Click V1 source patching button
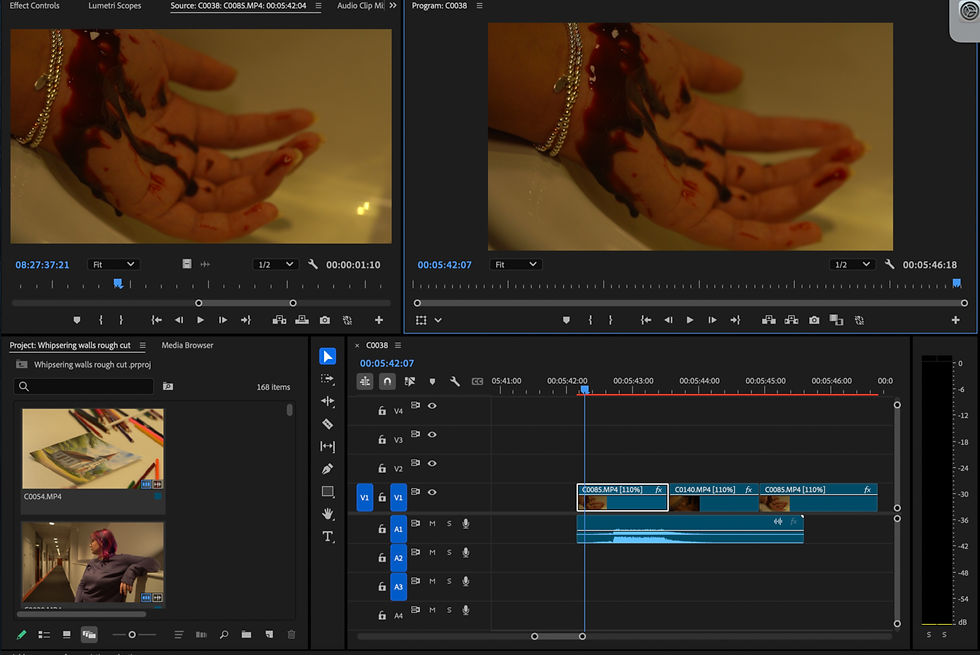The width and height of the screenshot is (980, 655). (364, 498)
